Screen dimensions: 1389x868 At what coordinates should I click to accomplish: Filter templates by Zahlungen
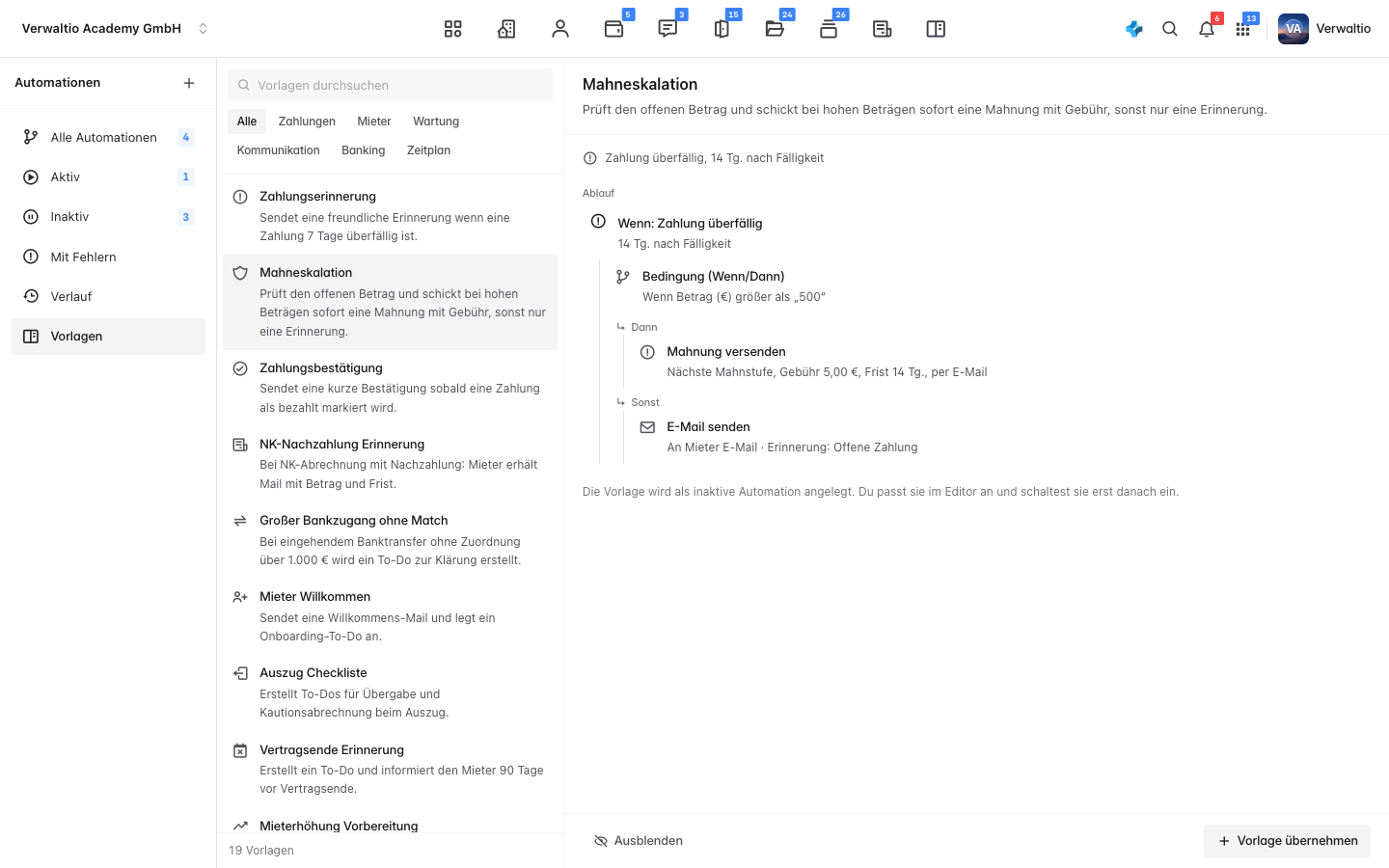307,122
